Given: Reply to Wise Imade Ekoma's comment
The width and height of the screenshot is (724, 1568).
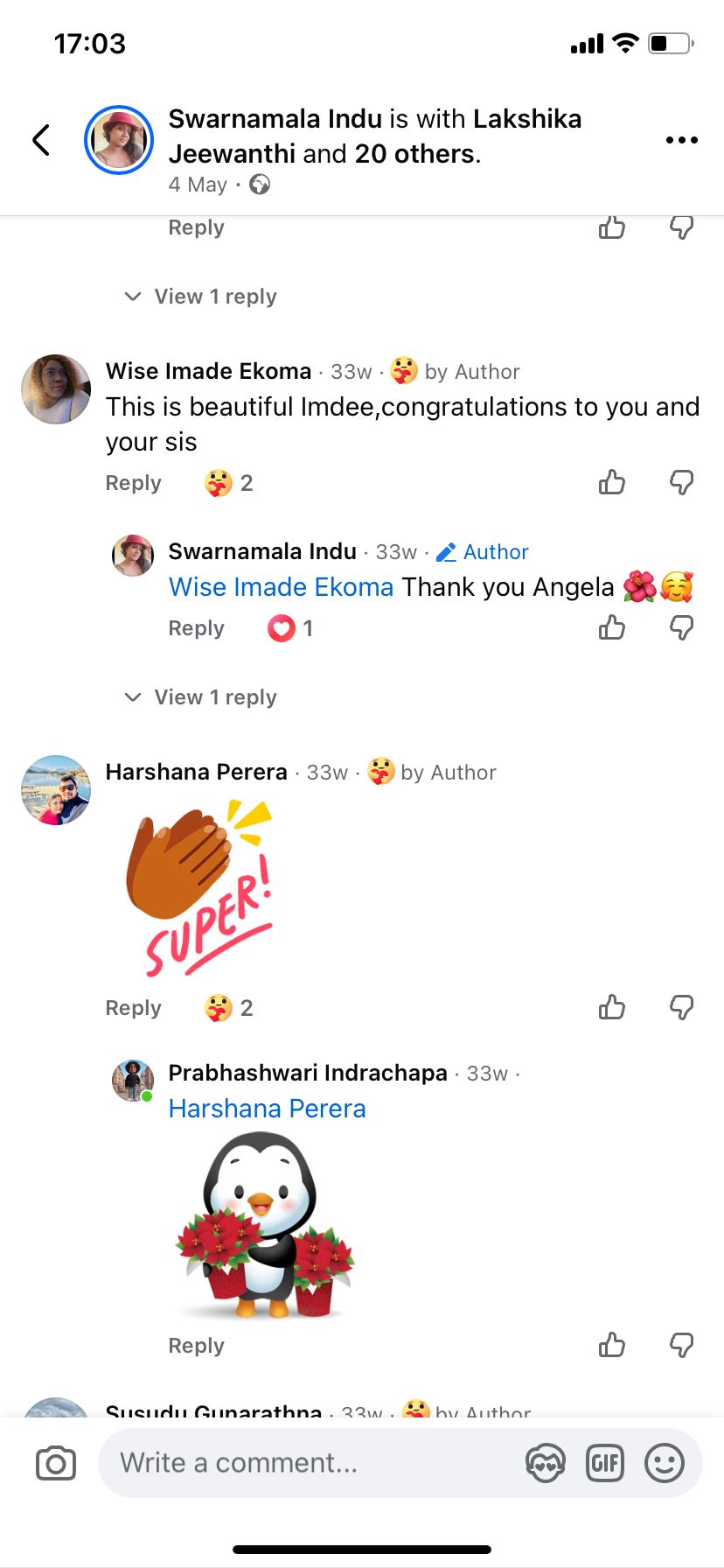Looking at the screenshot, I should tap(133, 483).
